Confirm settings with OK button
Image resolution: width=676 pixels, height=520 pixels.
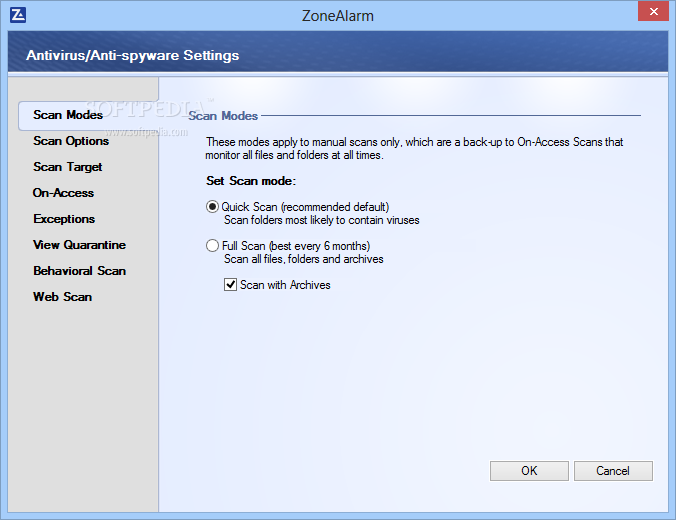click(529, 471)
